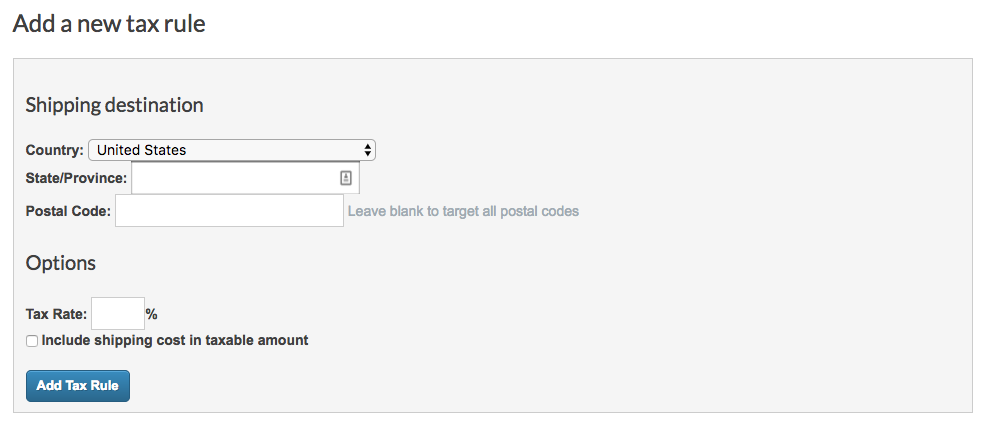Click the up-down arrows on Country selector

coord(368,150)
